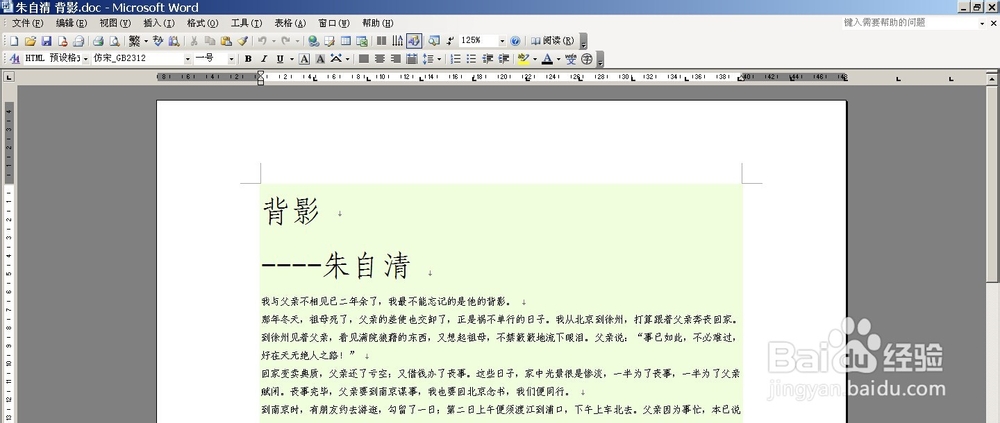Align text left
This screenshot has height=423, width=1000.
pos(364,59)
